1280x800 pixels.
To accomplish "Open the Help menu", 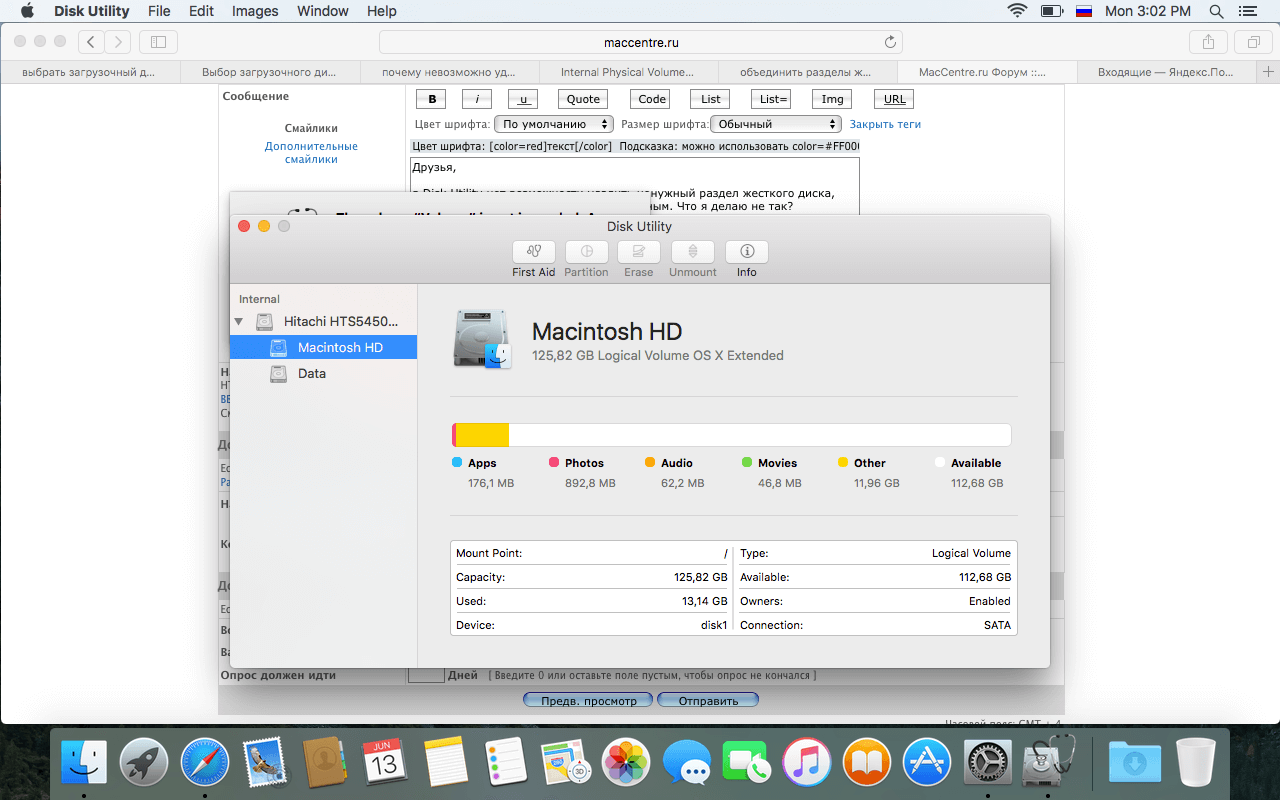I will (x=382, y=11).
